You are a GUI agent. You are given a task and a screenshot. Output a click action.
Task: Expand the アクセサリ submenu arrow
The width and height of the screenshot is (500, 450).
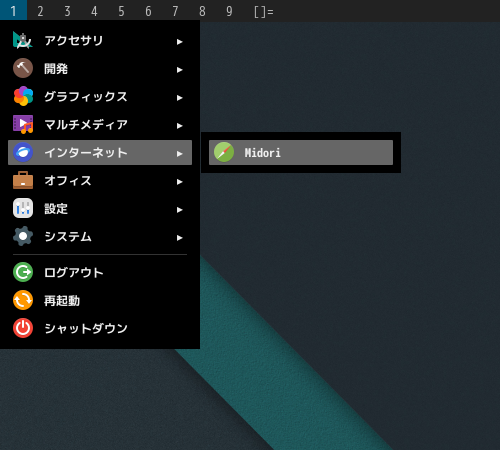click(x=180, y=42)
